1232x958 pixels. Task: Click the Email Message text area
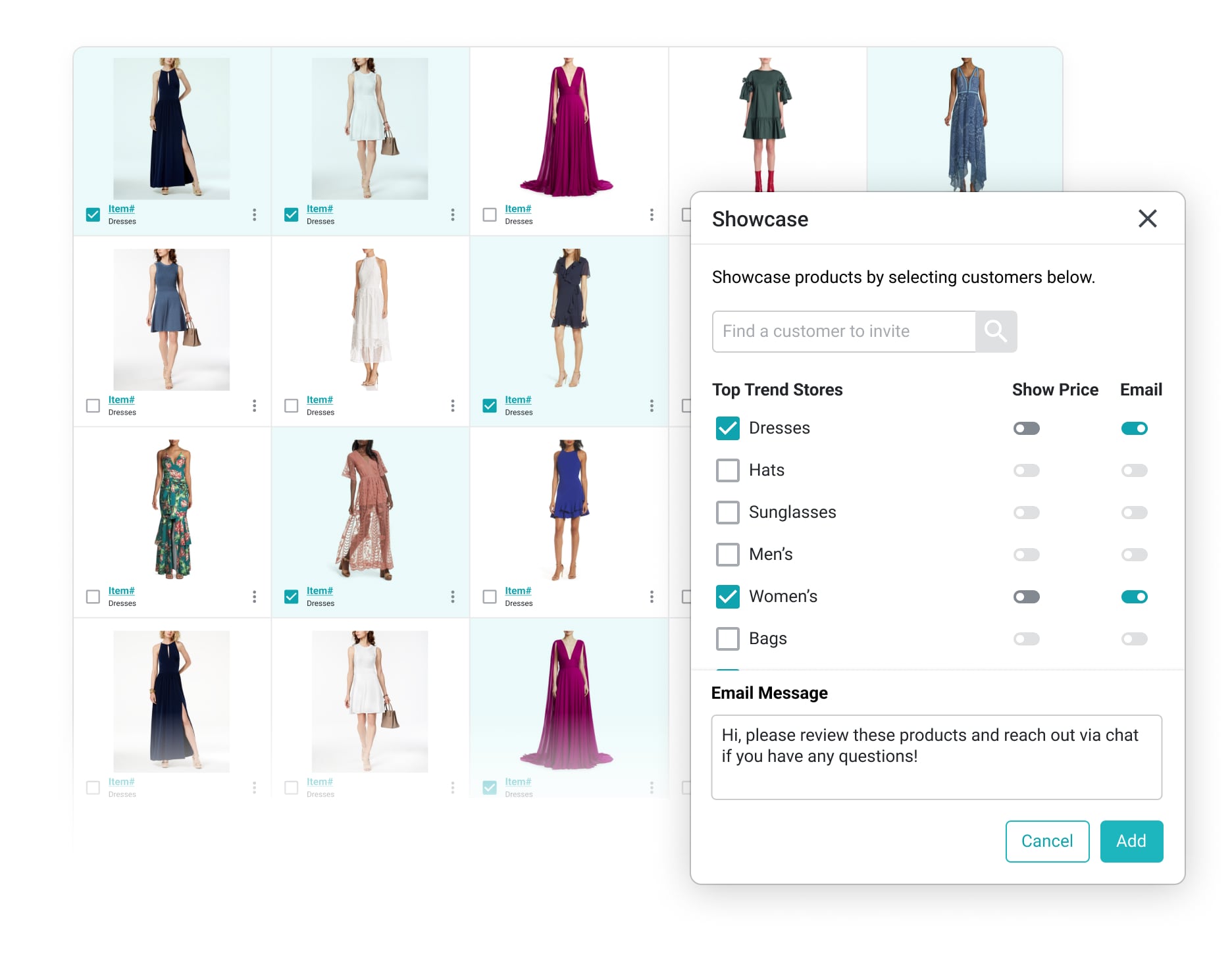936,757
